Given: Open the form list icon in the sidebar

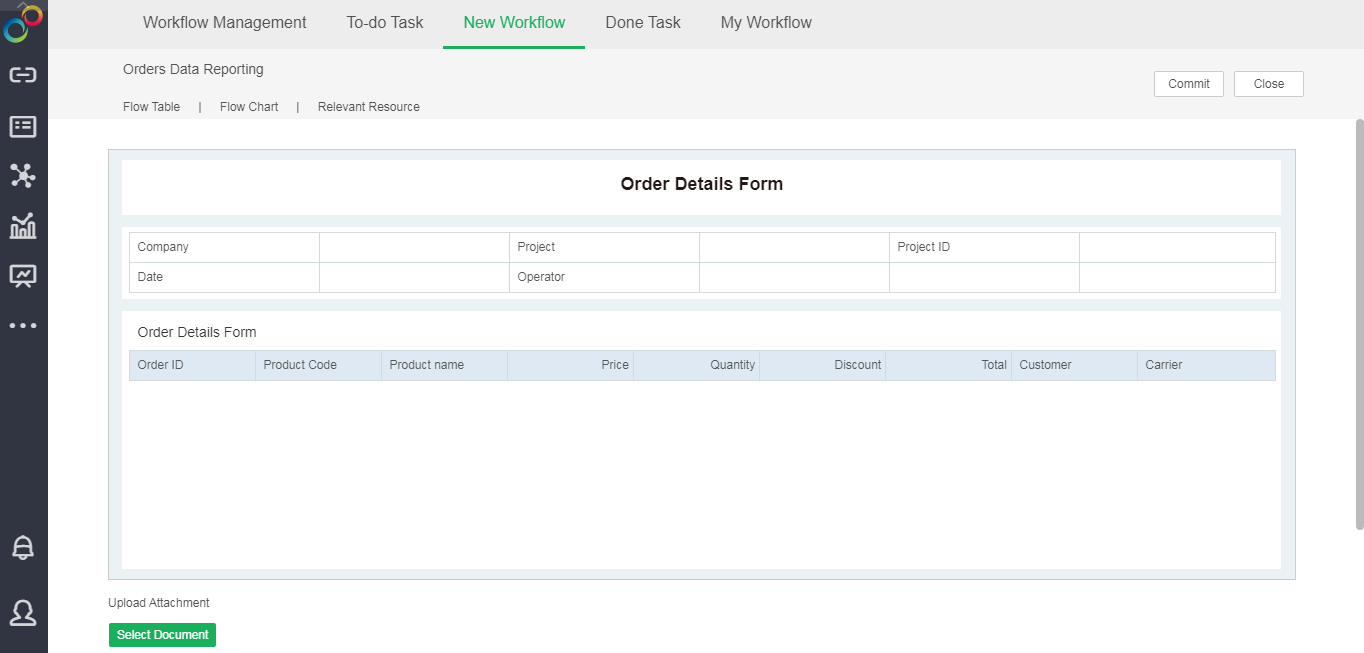Looking at the screenshot, I should [23, 126].
